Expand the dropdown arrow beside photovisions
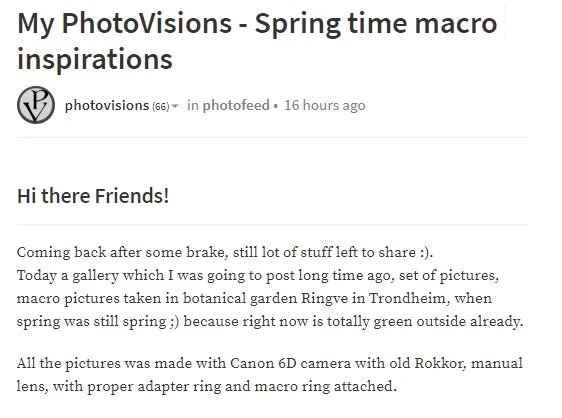562x418 pixels. click(x=175, y=106)
